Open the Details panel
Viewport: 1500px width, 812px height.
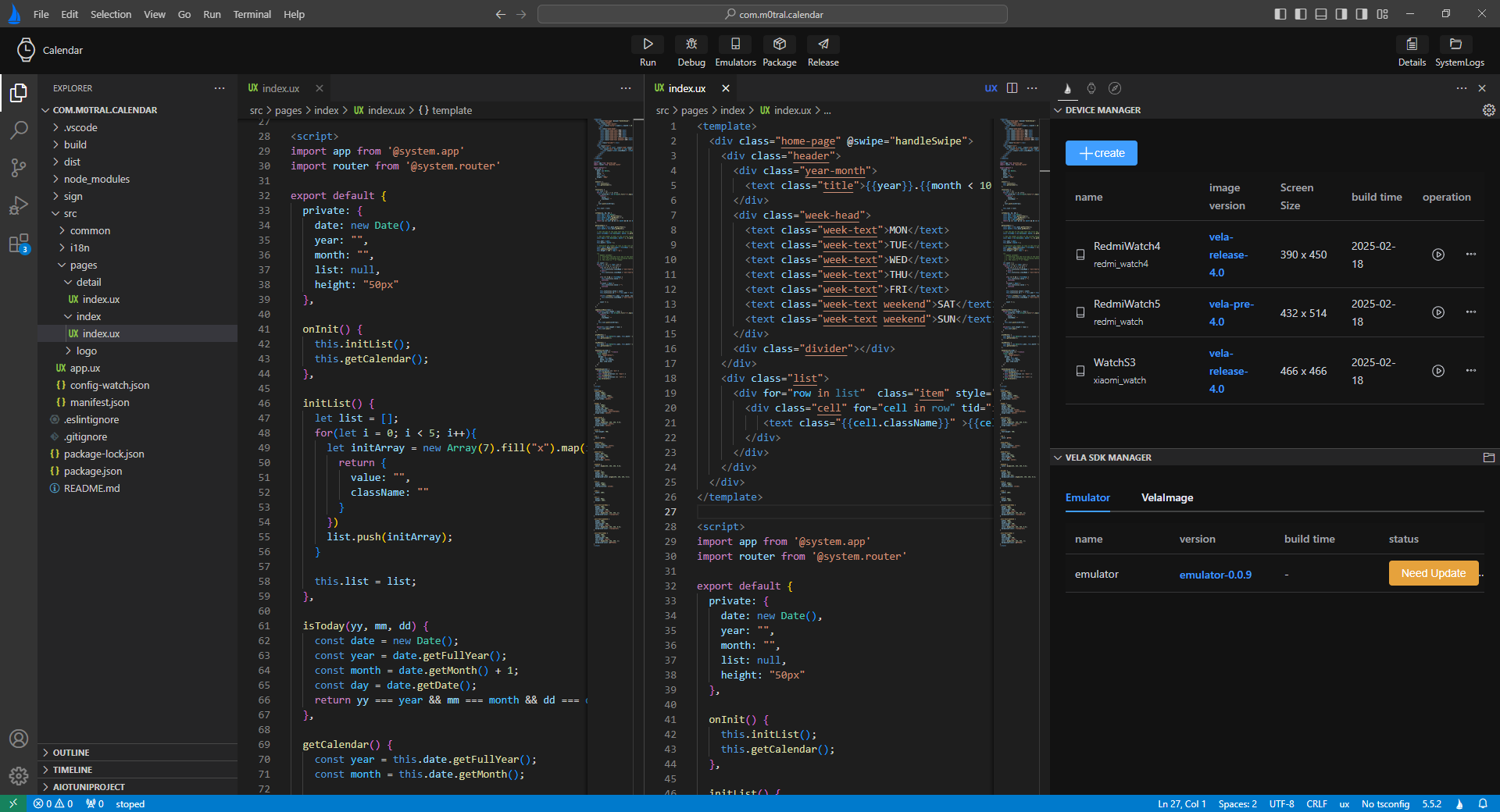point(1411,51)
